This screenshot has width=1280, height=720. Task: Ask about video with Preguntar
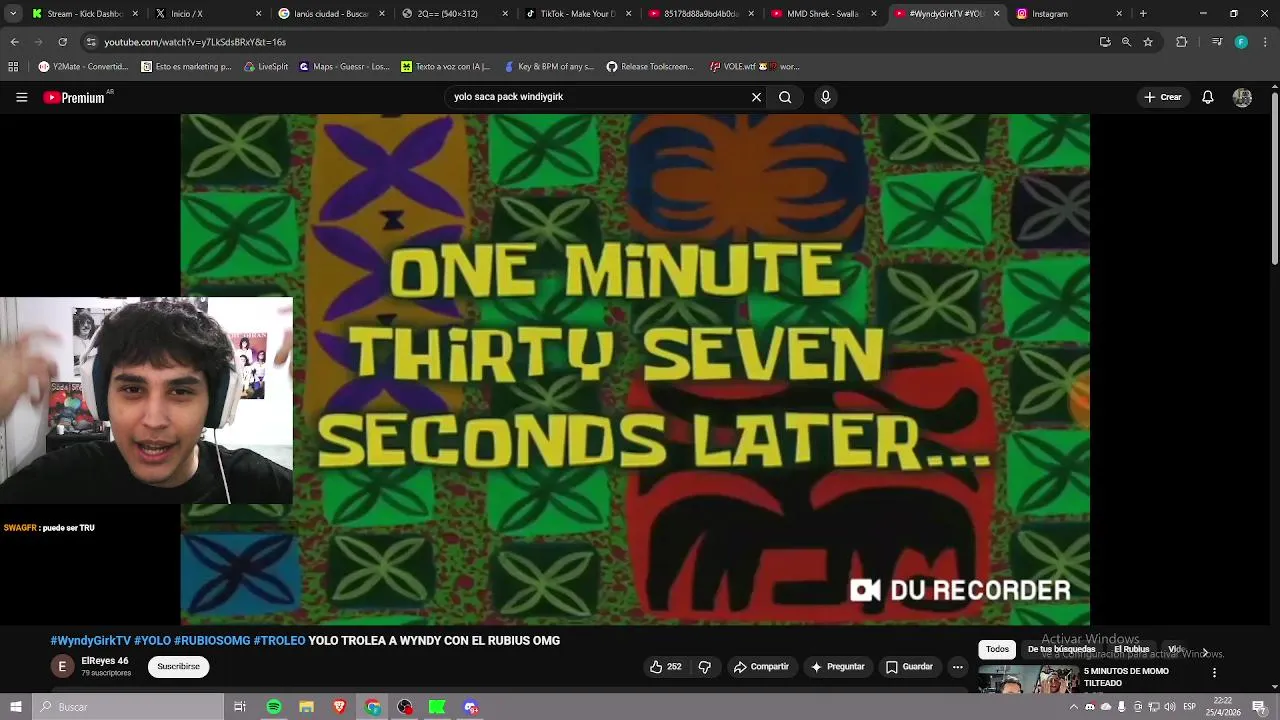point(837,667)
